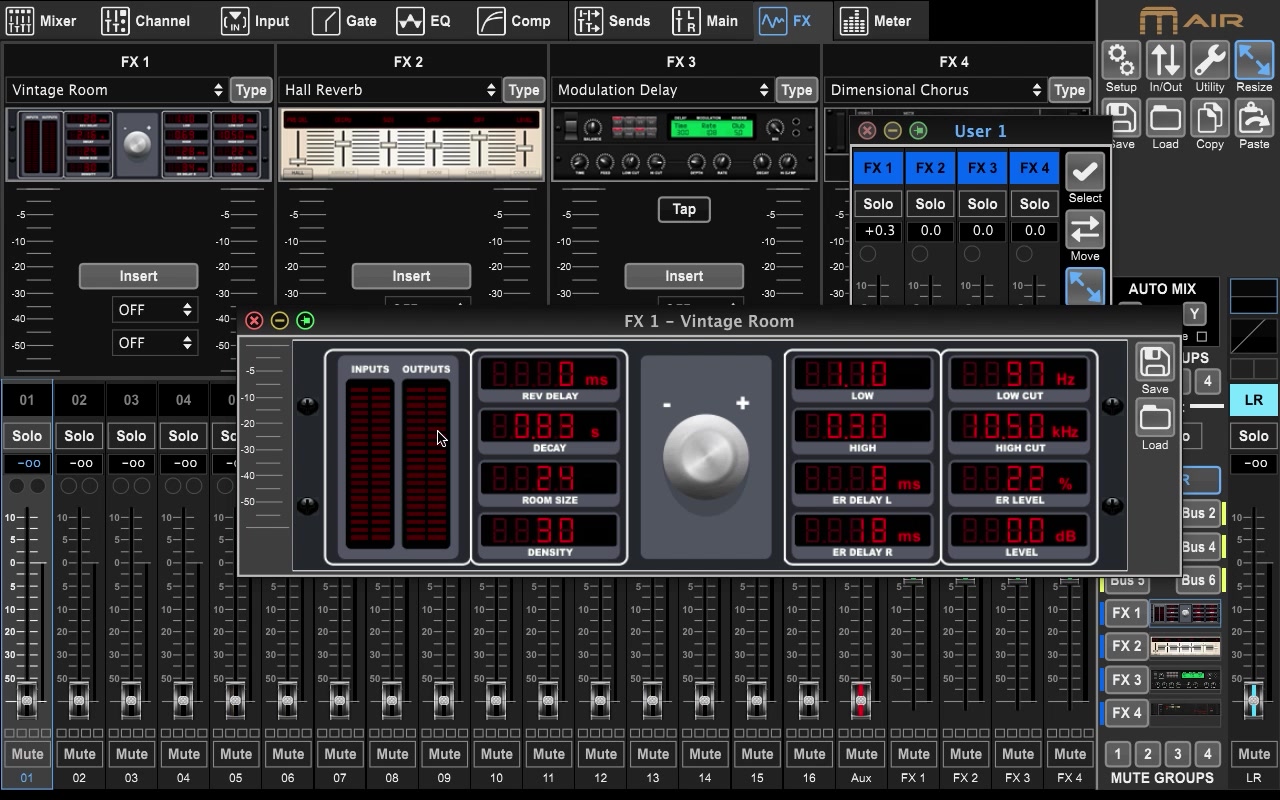Click the large silver knob in Vintage Room
The width and height of the screenshot is (1280, 800).
click(x=706, y=457)
